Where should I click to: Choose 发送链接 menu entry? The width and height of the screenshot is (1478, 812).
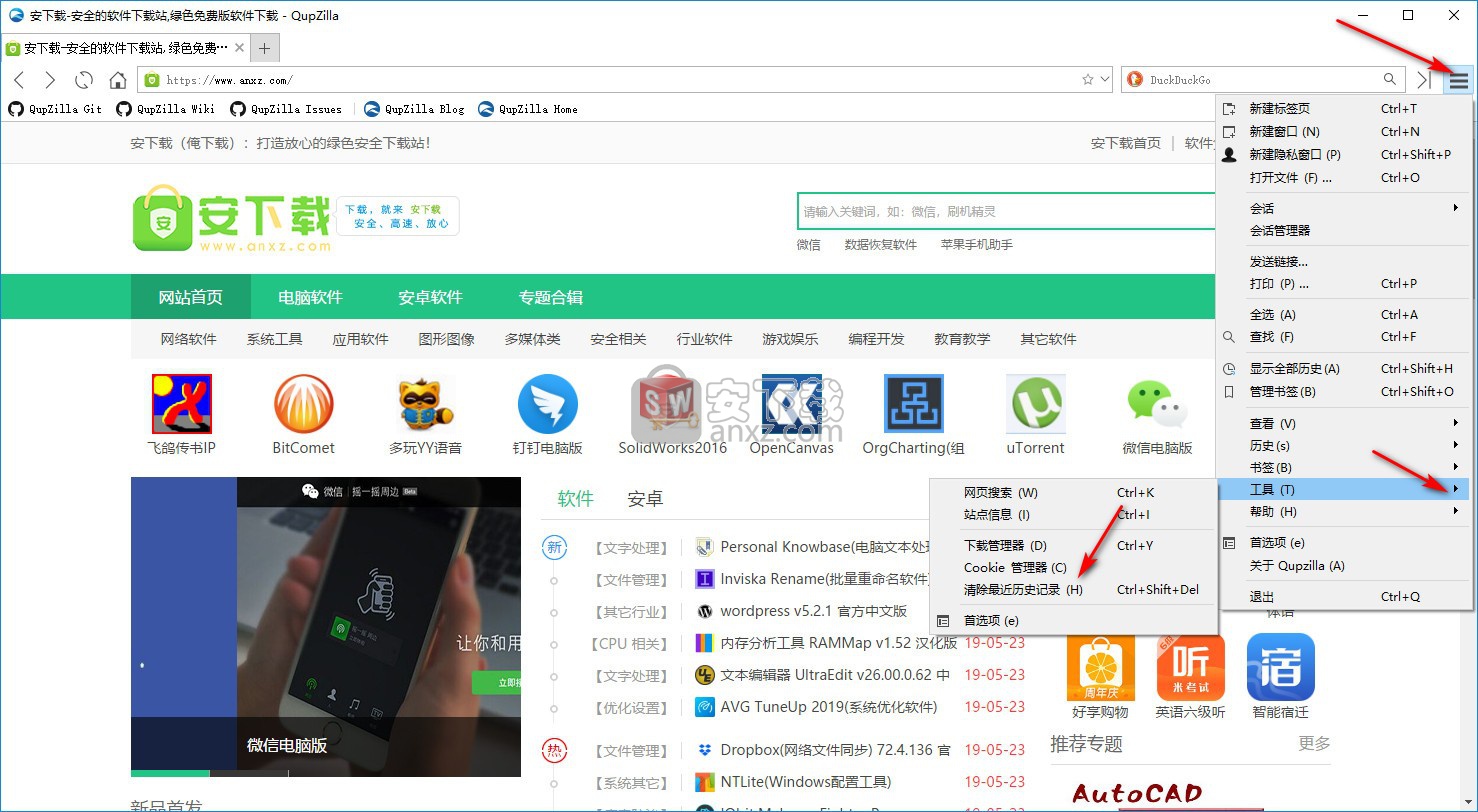point(1341,261)
